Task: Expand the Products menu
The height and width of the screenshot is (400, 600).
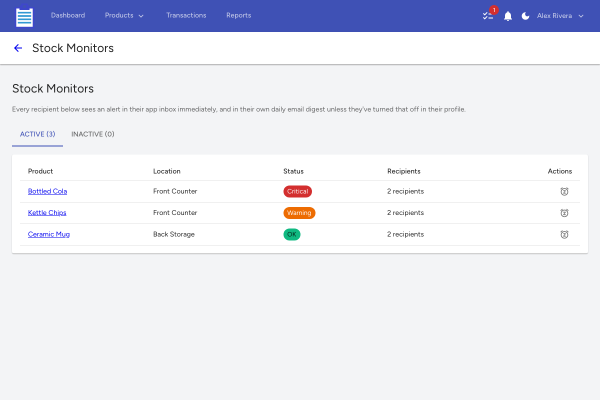Action: click(x=124, y=16)
